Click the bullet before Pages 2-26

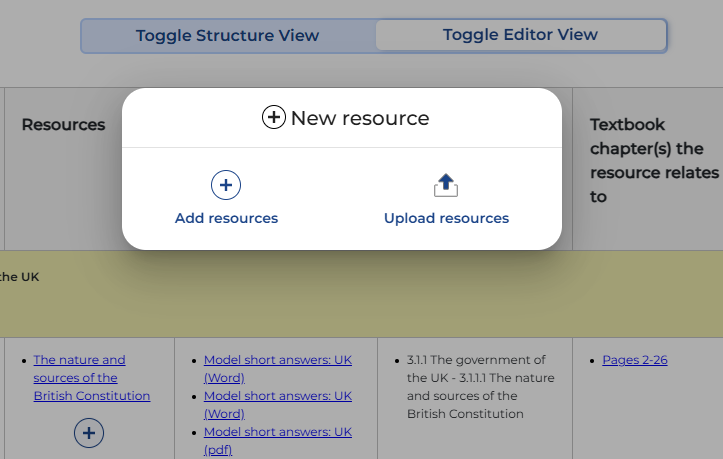(x=592, y=360)
